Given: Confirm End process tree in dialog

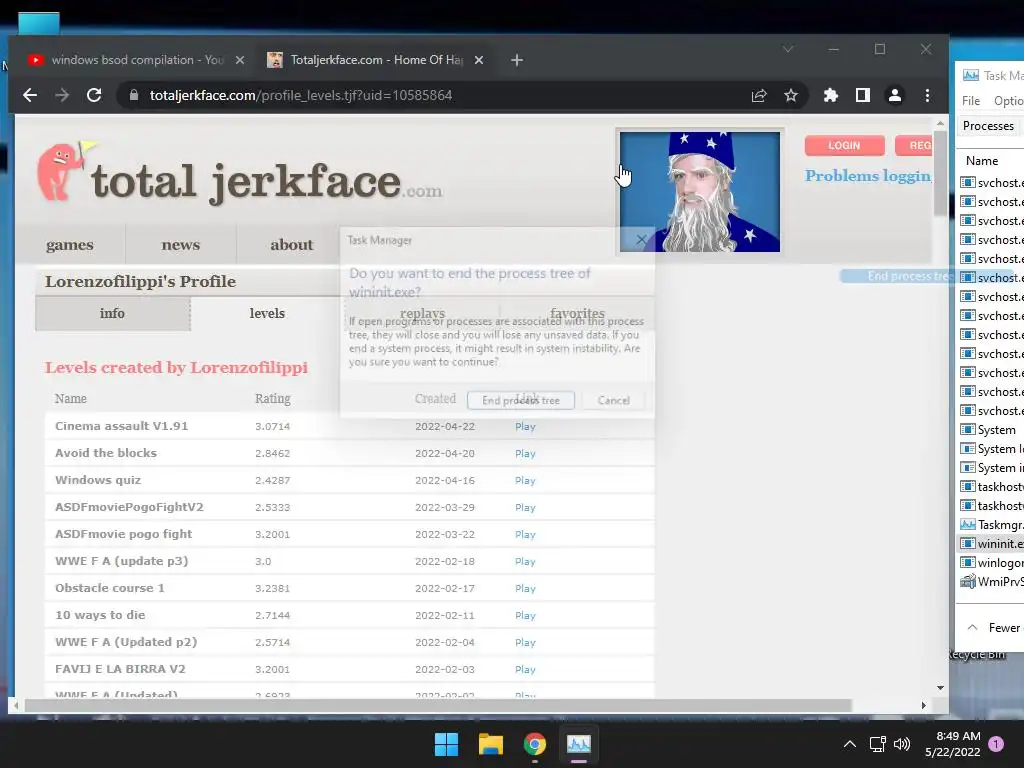Looking at the screenshot, I should point(520,400).
